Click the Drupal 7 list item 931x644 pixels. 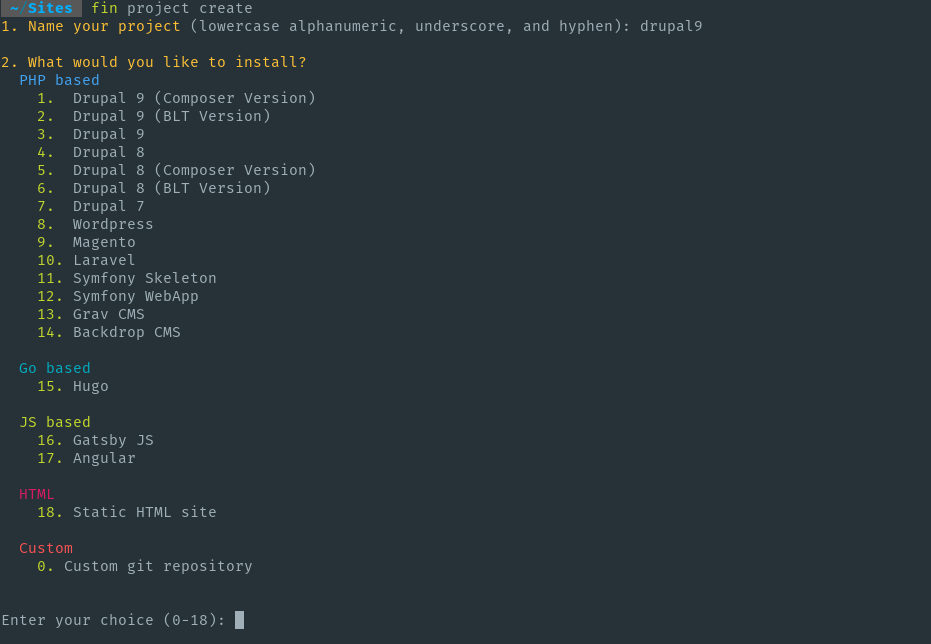(91, 206)
